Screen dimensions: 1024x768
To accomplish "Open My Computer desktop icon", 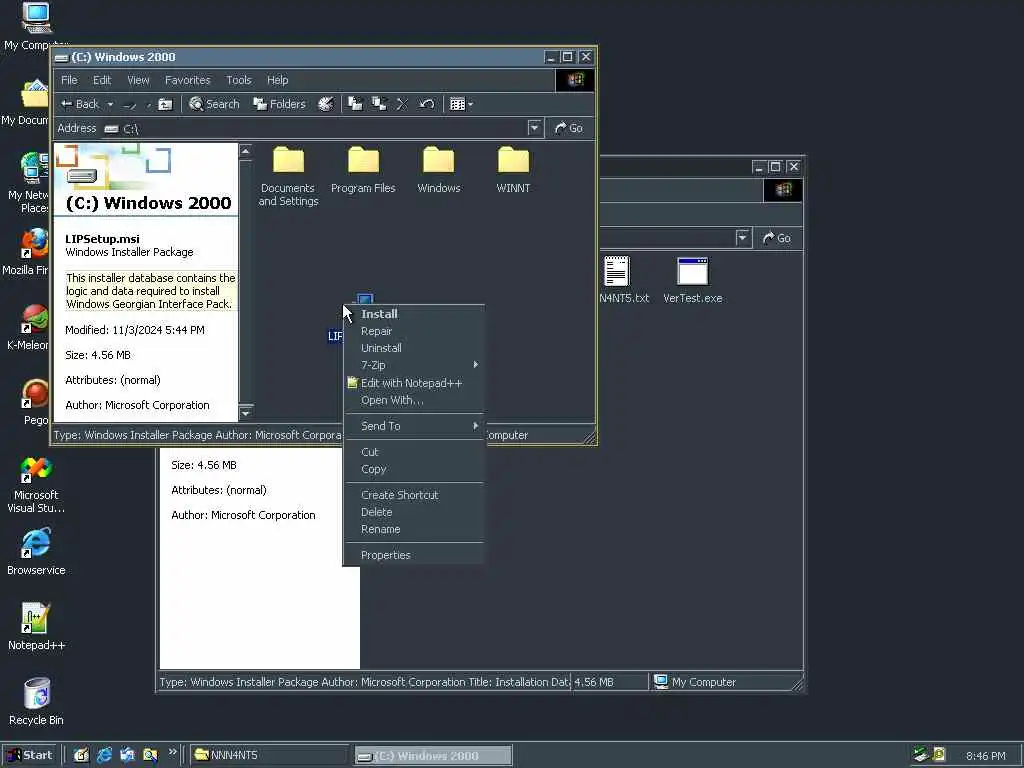I will pos(35,26).
